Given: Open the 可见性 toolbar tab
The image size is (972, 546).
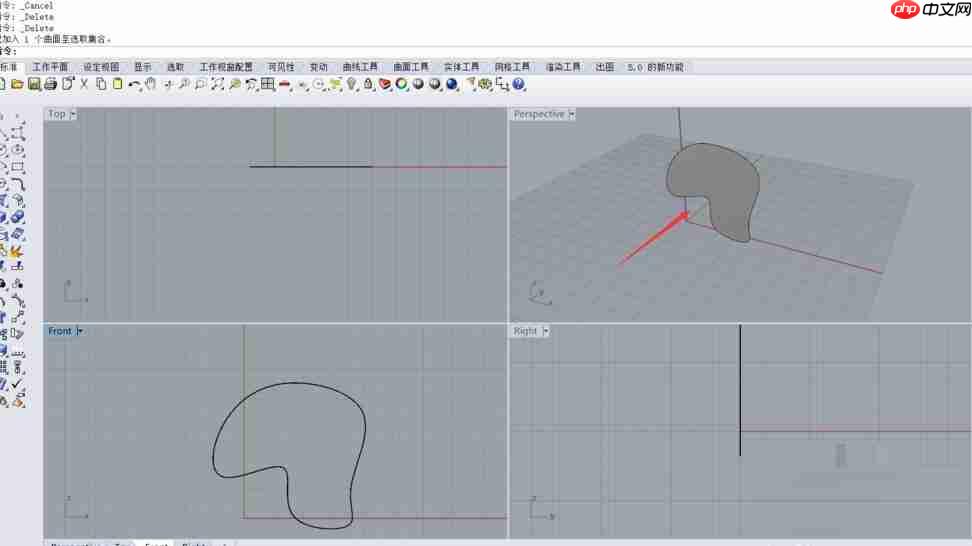Looking at the screenshot, I should (281, 67).
